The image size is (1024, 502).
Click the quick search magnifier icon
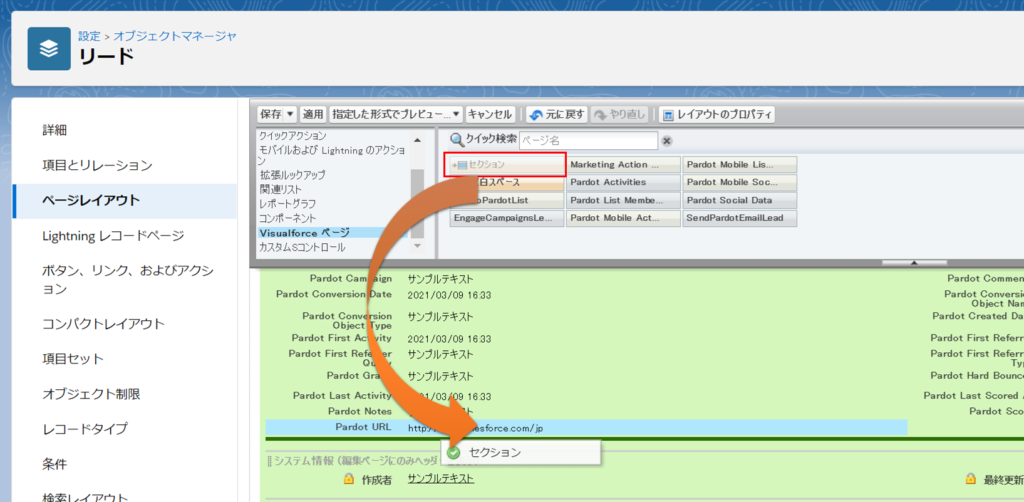(457, 140)
